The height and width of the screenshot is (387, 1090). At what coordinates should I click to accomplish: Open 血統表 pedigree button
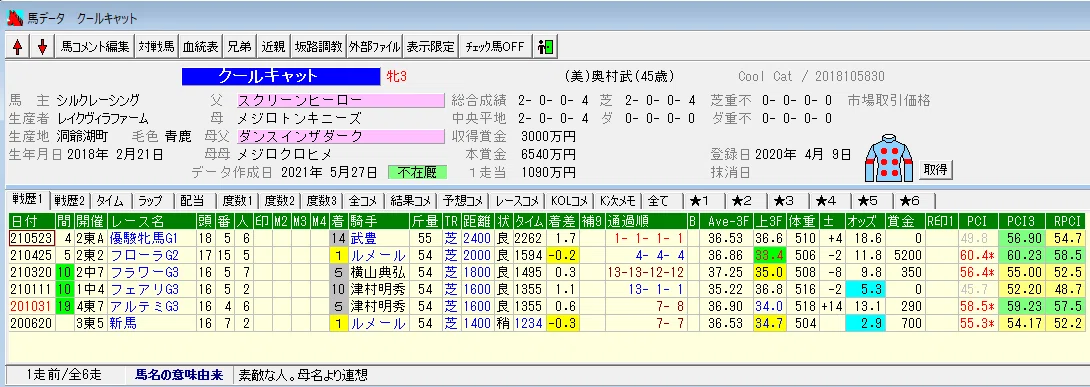(200, 47)
